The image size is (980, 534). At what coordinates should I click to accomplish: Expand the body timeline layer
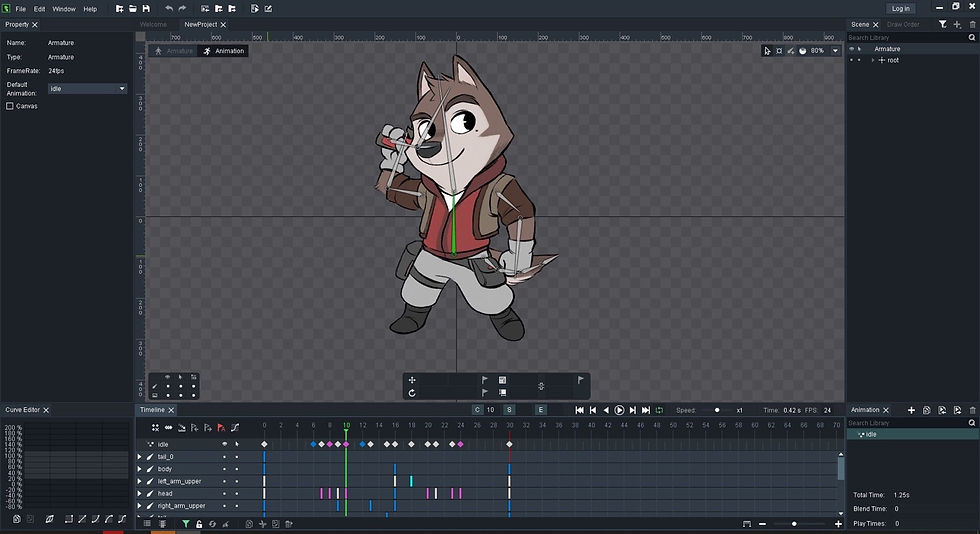(x=139, y=469)
